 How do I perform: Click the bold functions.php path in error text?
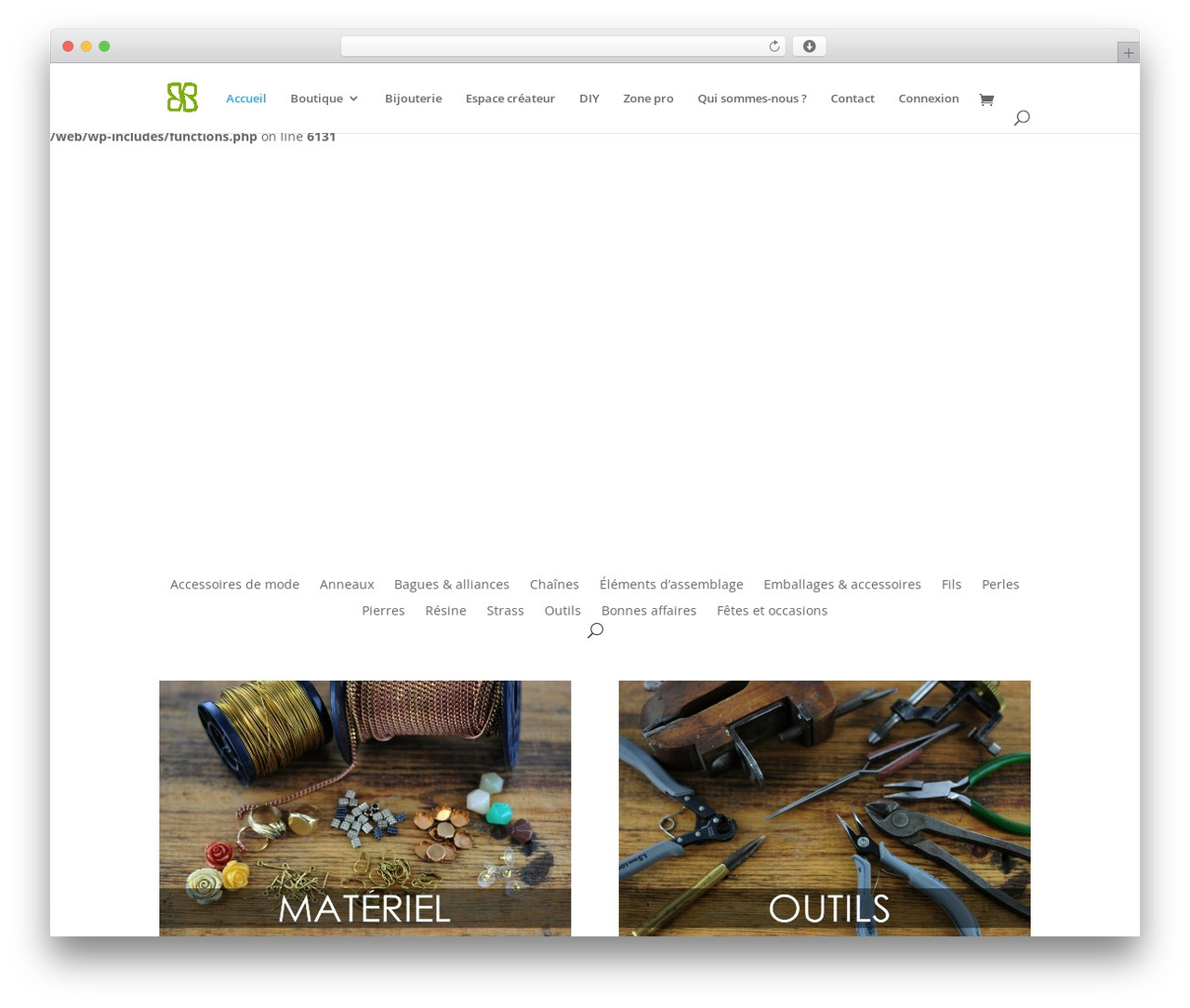tap(154, 137)
